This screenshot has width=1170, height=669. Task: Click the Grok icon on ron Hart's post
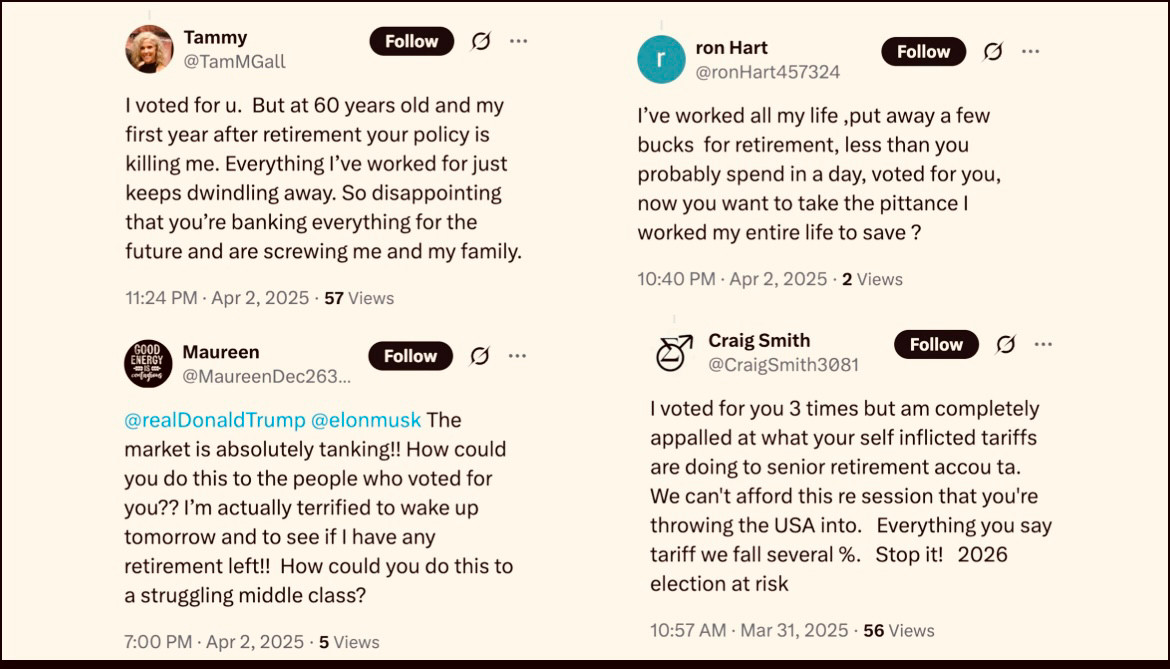pos(992,51)
